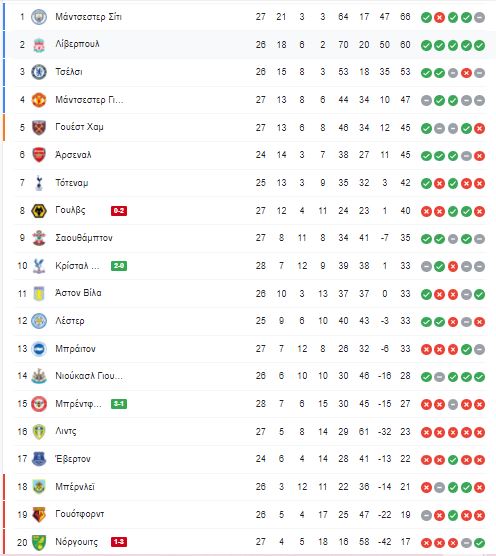Select the Manchester United crest icon

tap(39, 100)
